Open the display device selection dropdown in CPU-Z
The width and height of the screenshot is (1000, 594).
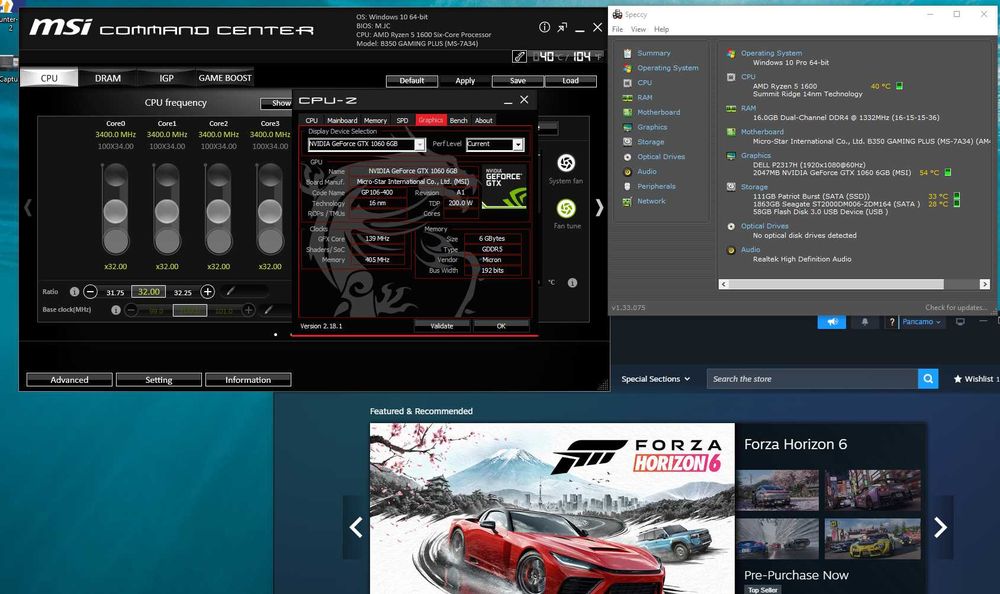(419, 145)
